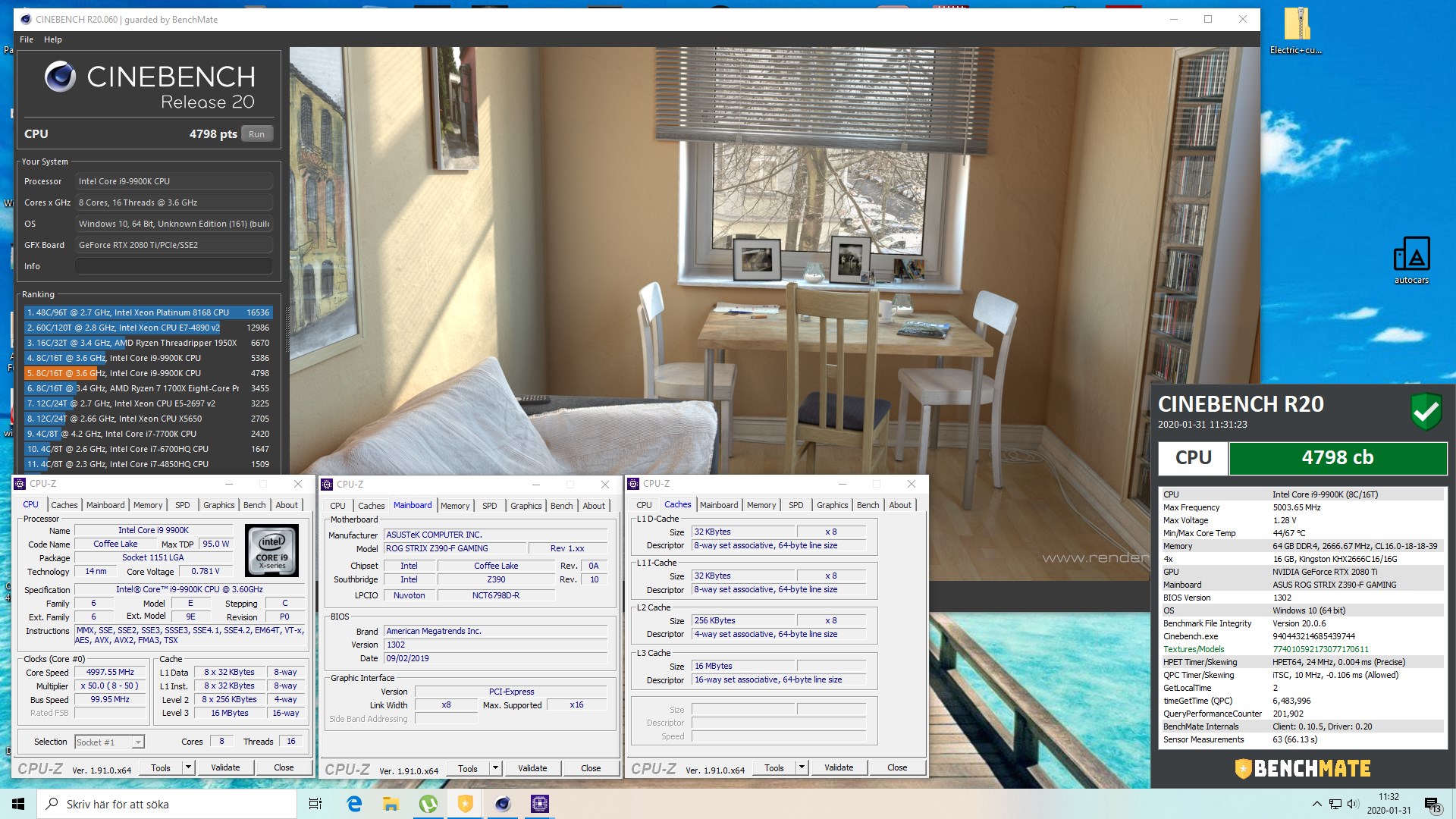Launch Microsoft Edge from taskbar

point(354,804)
